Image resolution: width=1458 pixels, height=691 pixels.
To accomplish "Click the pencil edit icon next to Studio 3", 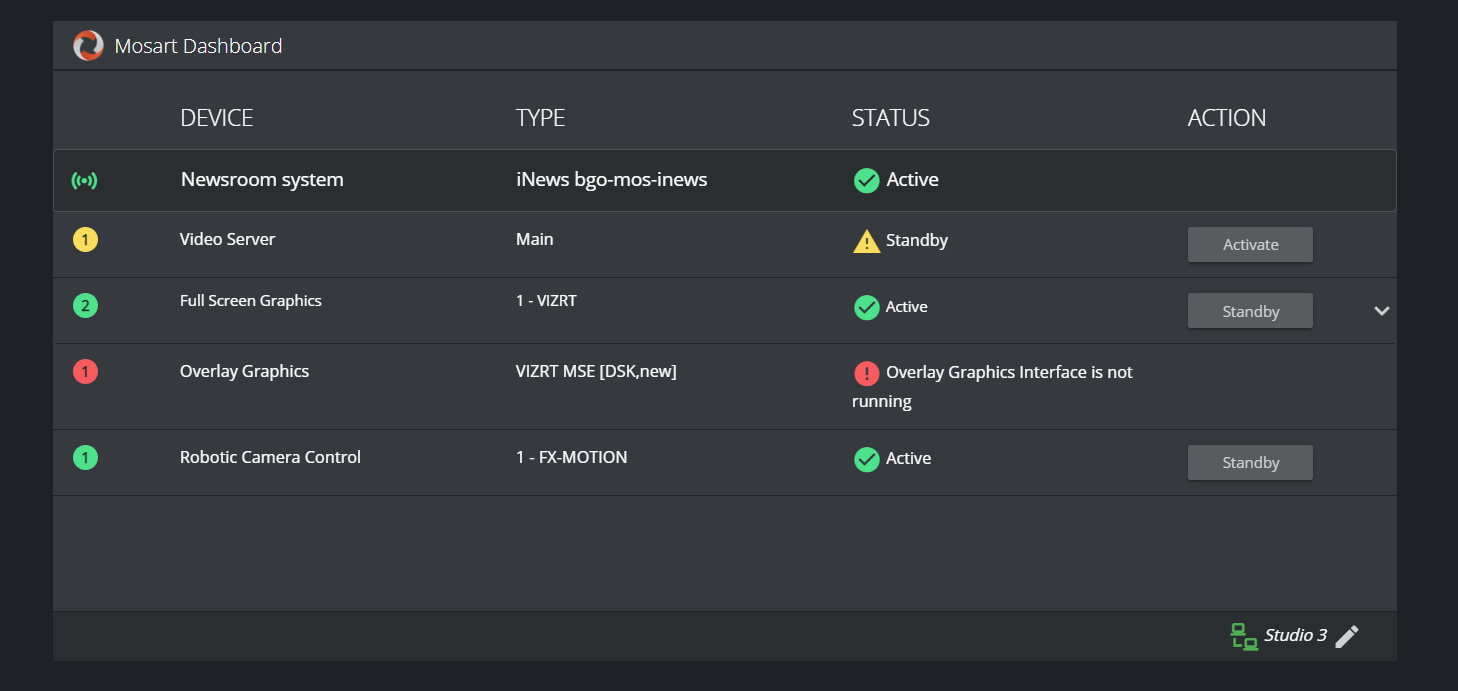I will (x=1347, y=636).
